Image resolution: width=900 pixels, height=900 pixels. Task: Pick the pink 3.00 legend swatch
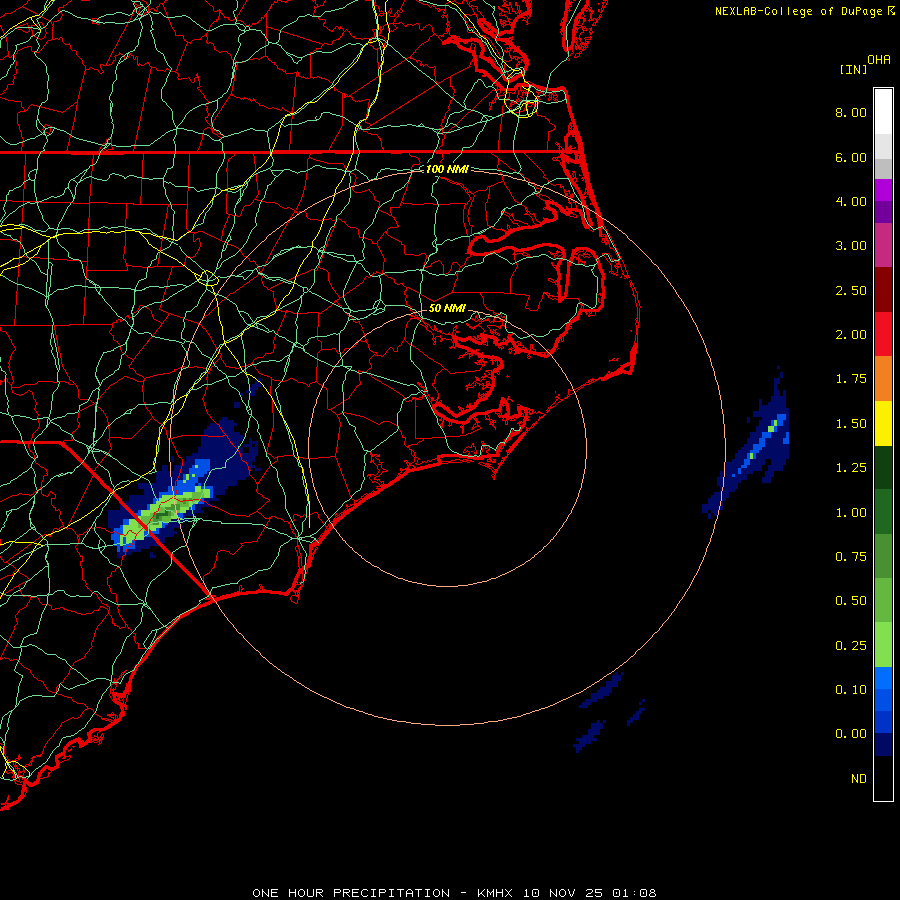click(x=883, y=245)
